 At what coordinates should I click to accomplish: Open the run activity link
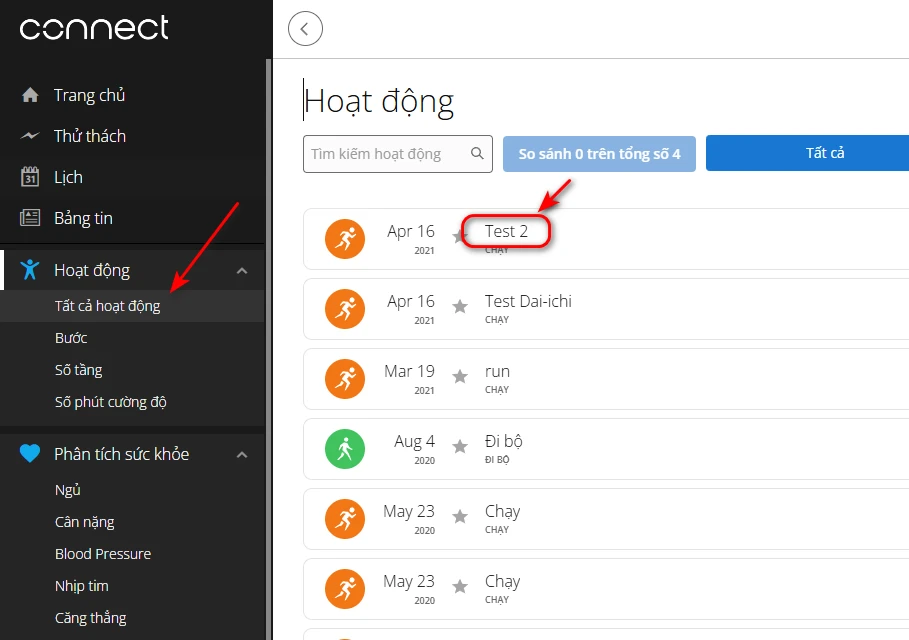click(x=497, y=372)
